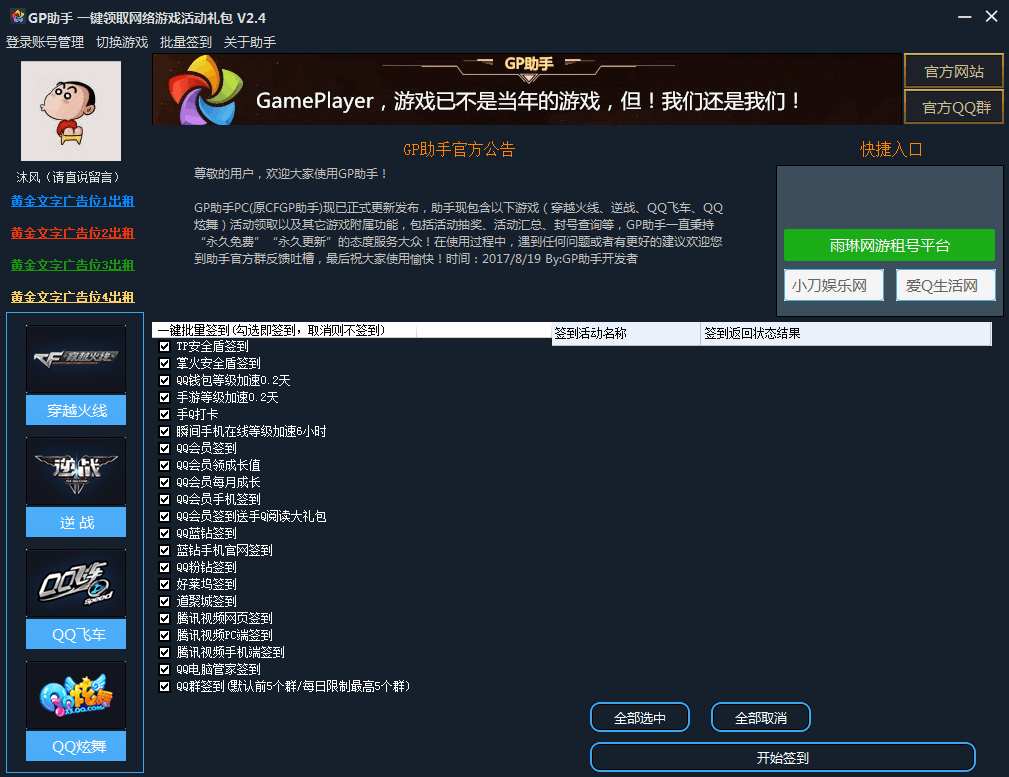The width and height of the screenshot is (1009, 777).
Task: Toggle 掌火安全盾签到 checkbox
Action: point(165,364)
